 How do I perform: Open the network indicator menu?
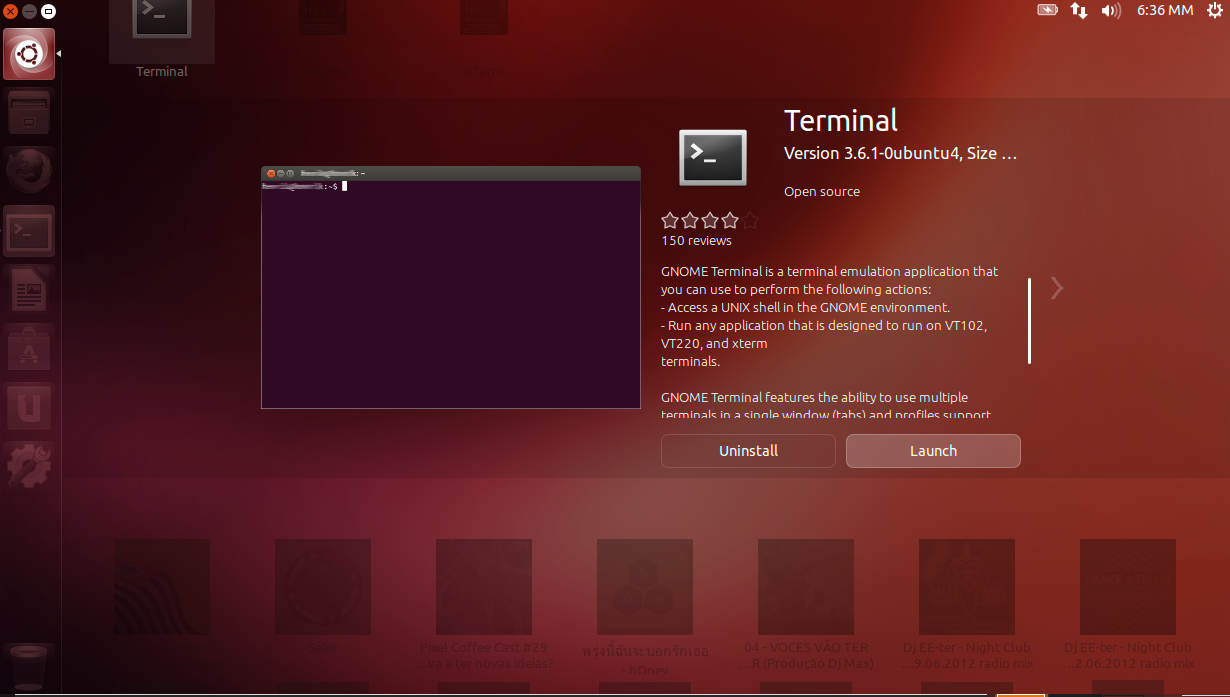click(1079, 10)
